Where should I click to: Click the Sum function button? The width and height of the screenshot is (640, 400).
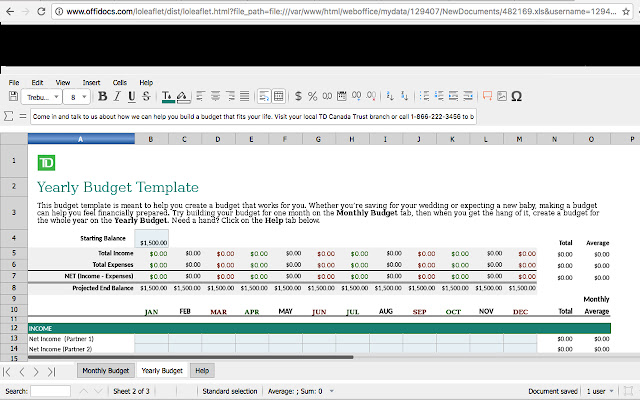(9, 117)
